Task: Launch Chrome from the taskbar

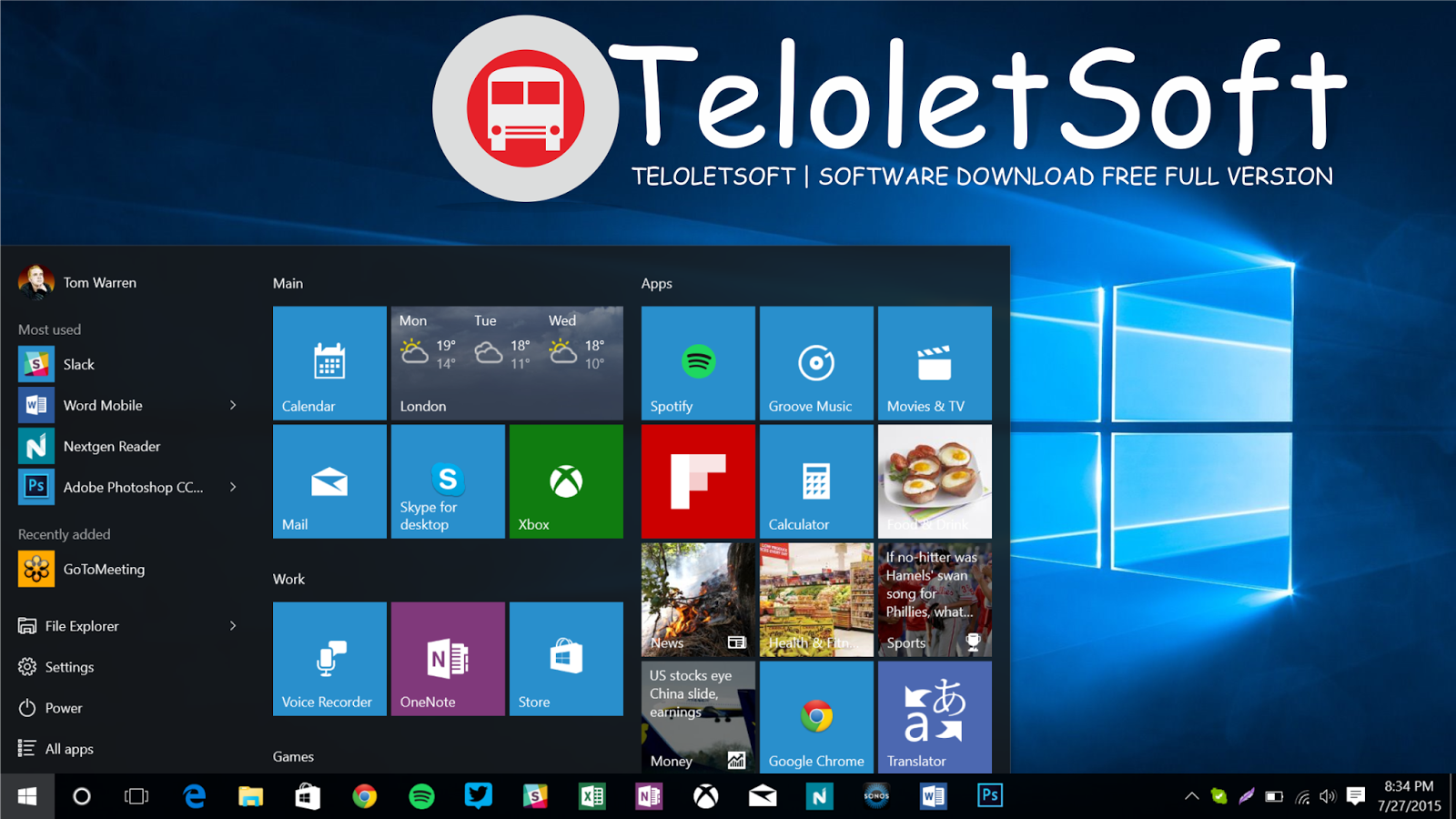Action: click(x=365, y=796)
